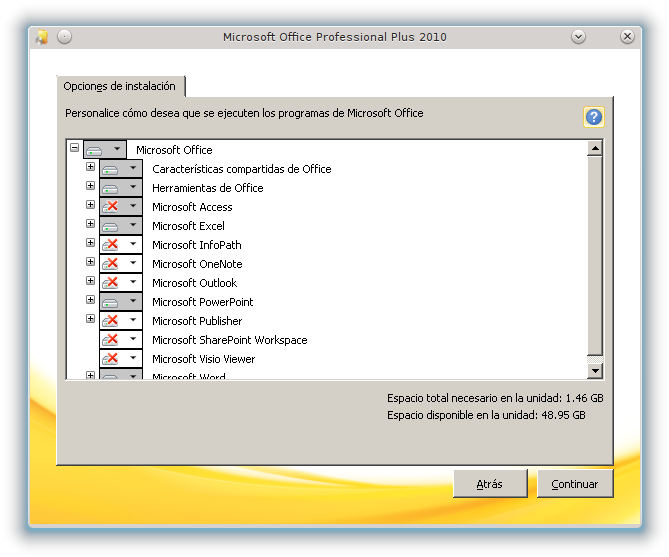Open install dropdown arrow for Microsoft Excel
Screen dimensions: 669x557
point(133,225)
